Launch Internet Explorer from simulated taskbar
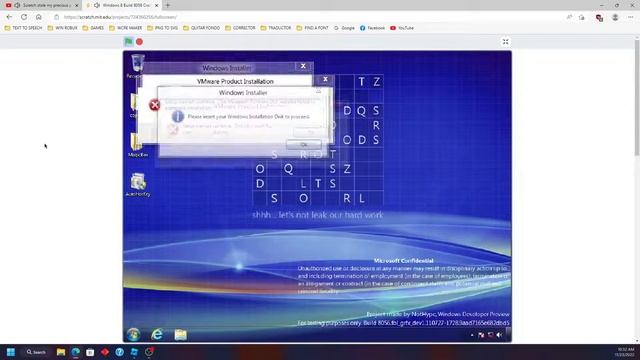 [157, 334]
